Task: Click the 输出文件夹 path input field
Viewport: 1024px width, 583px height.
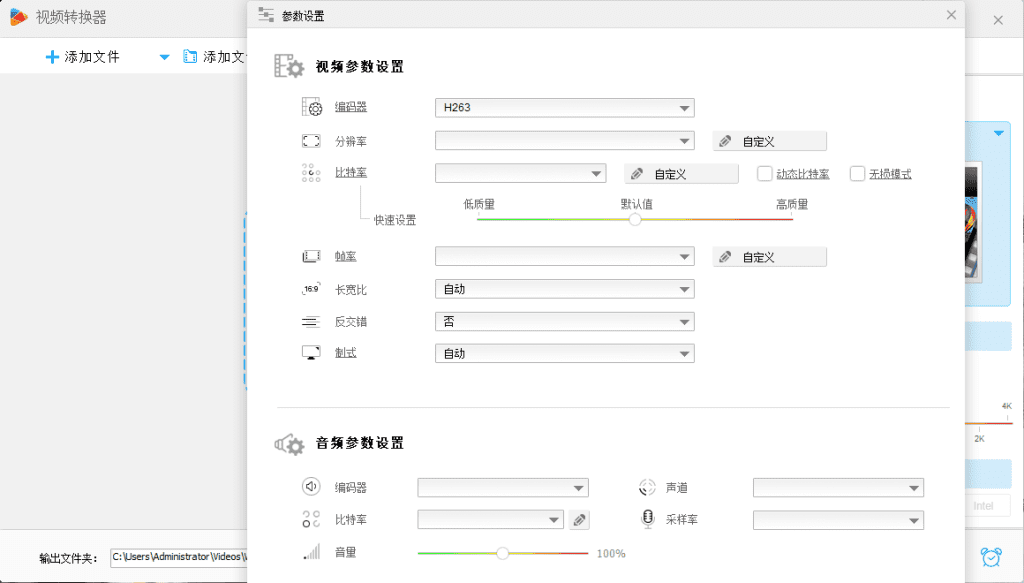Action: click(x=180, y=557)
